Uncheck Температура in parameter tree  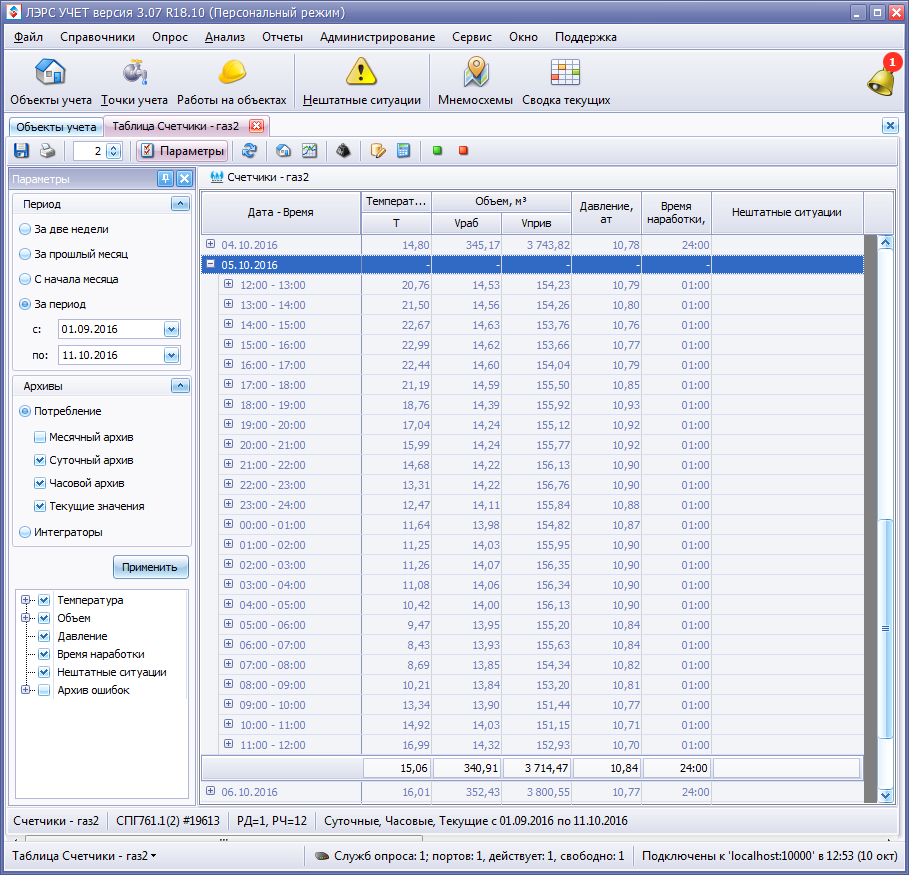tap(44, 600)
